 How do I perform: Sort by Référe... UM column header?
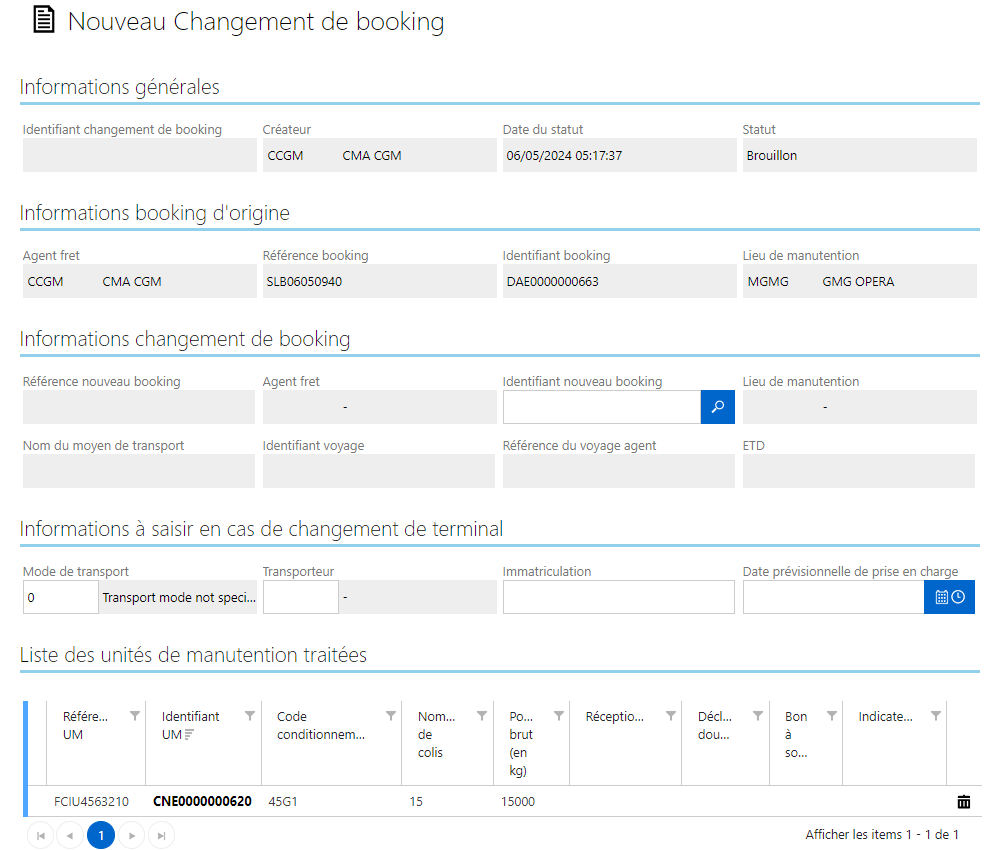click(x=85, y=725)
